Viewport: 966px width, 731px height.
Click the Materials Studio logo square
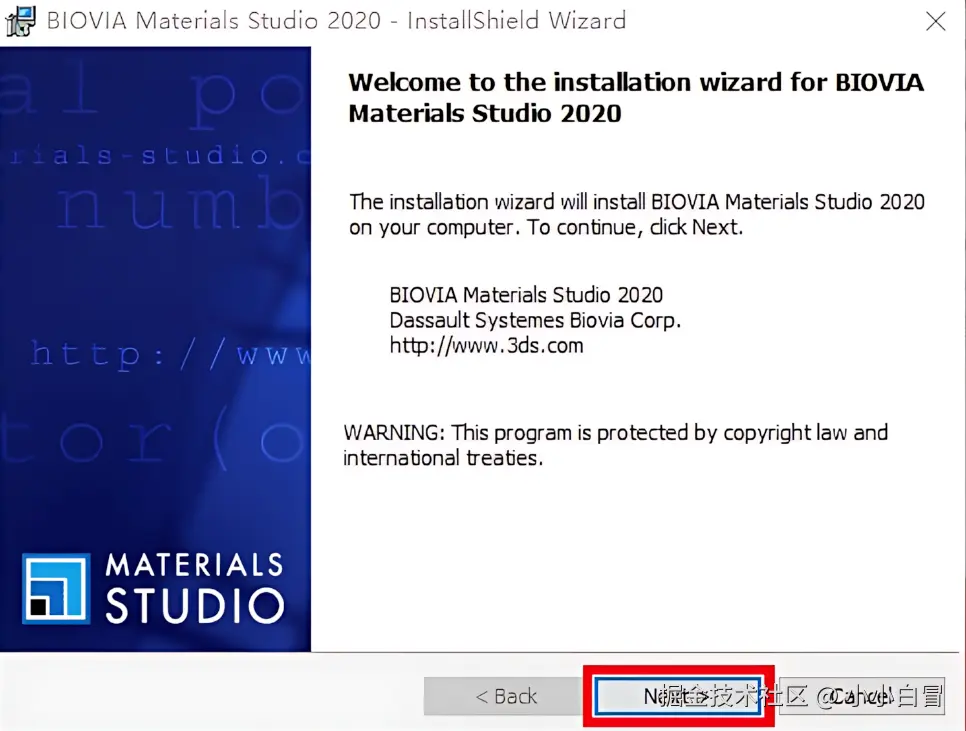(x=56, y=588)
